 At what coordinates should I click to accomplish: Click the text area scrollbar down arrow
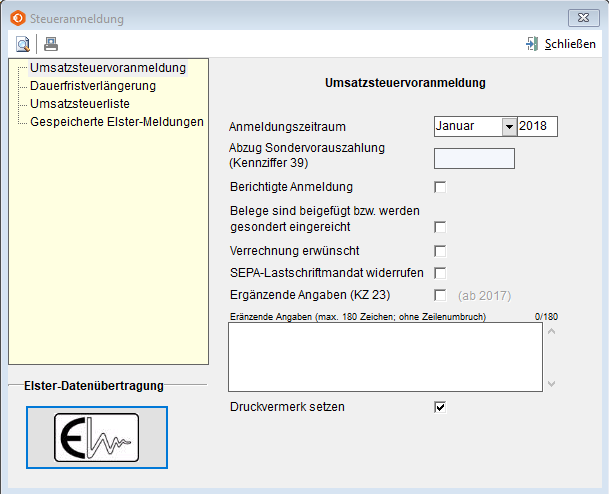(x=550, y=383)
